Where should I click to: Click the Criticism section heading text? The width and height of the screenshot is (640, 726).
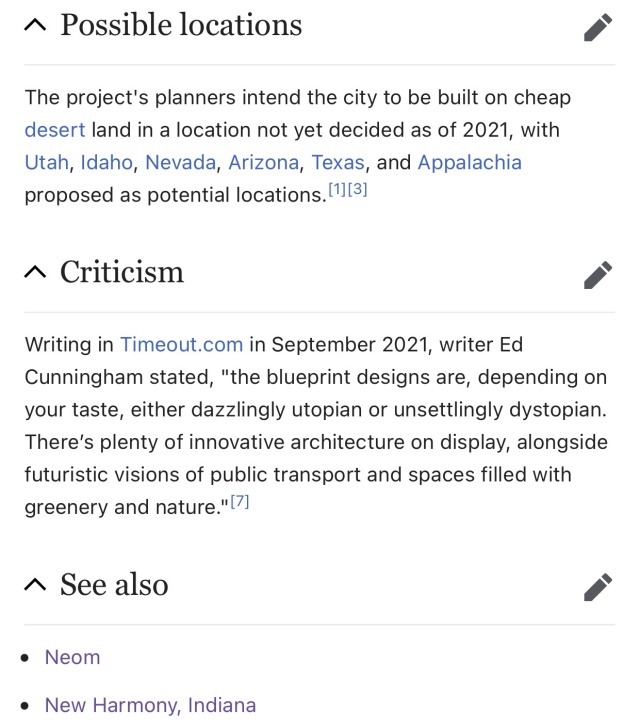pos(121,272)
